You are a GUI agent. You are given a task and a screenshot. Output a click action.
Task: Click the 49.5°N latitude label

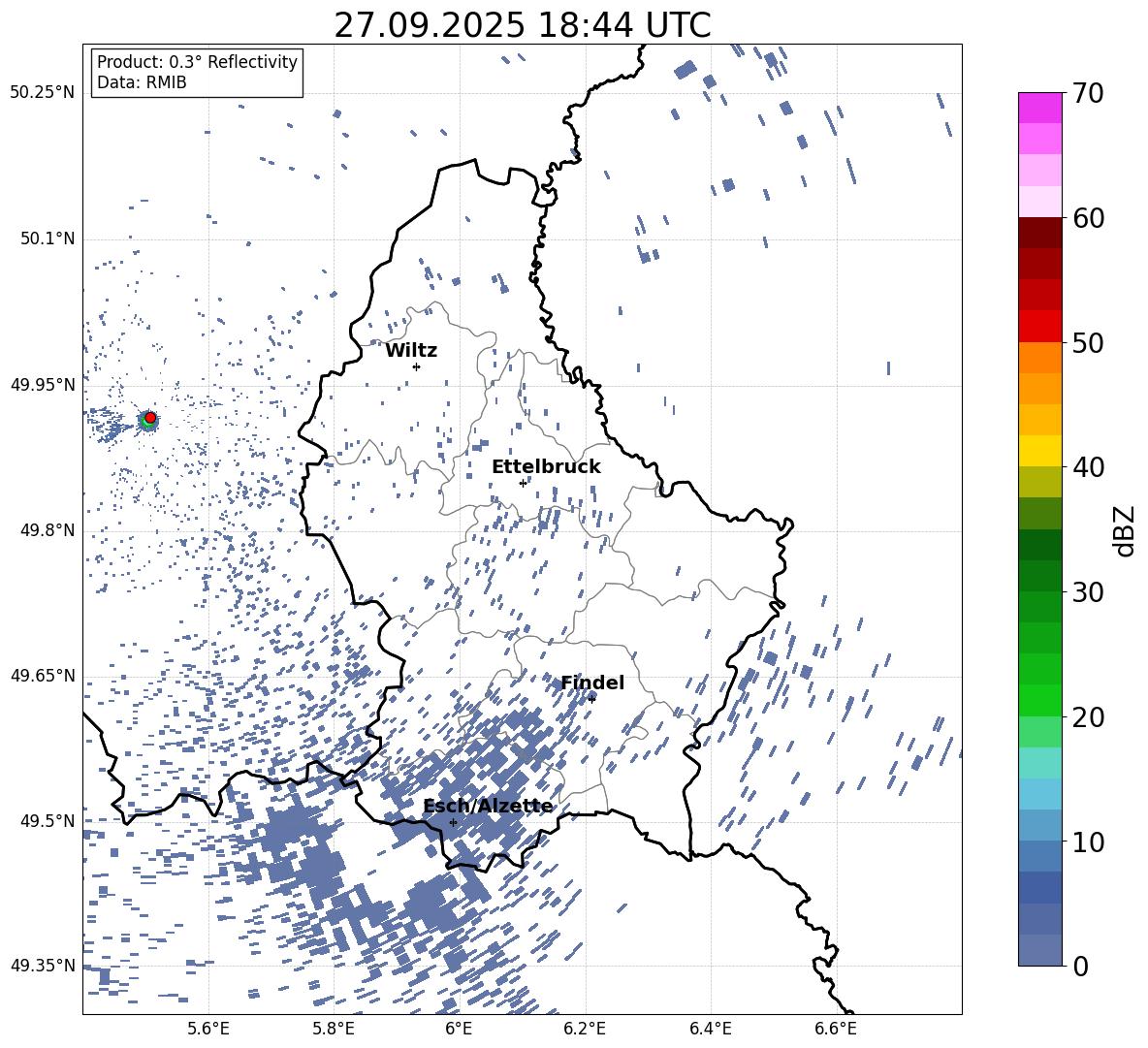(x=48, y=821)
